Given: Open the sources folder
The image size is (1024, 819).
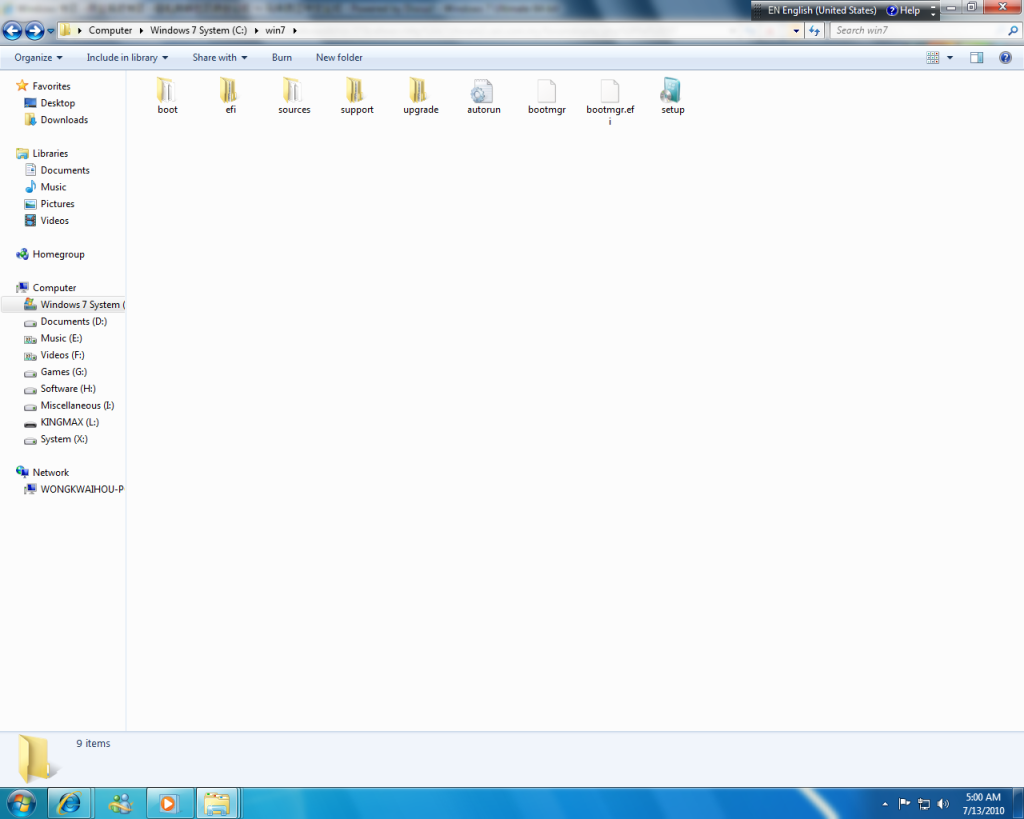Looking at the screenshot, I should tap(294, 92).
